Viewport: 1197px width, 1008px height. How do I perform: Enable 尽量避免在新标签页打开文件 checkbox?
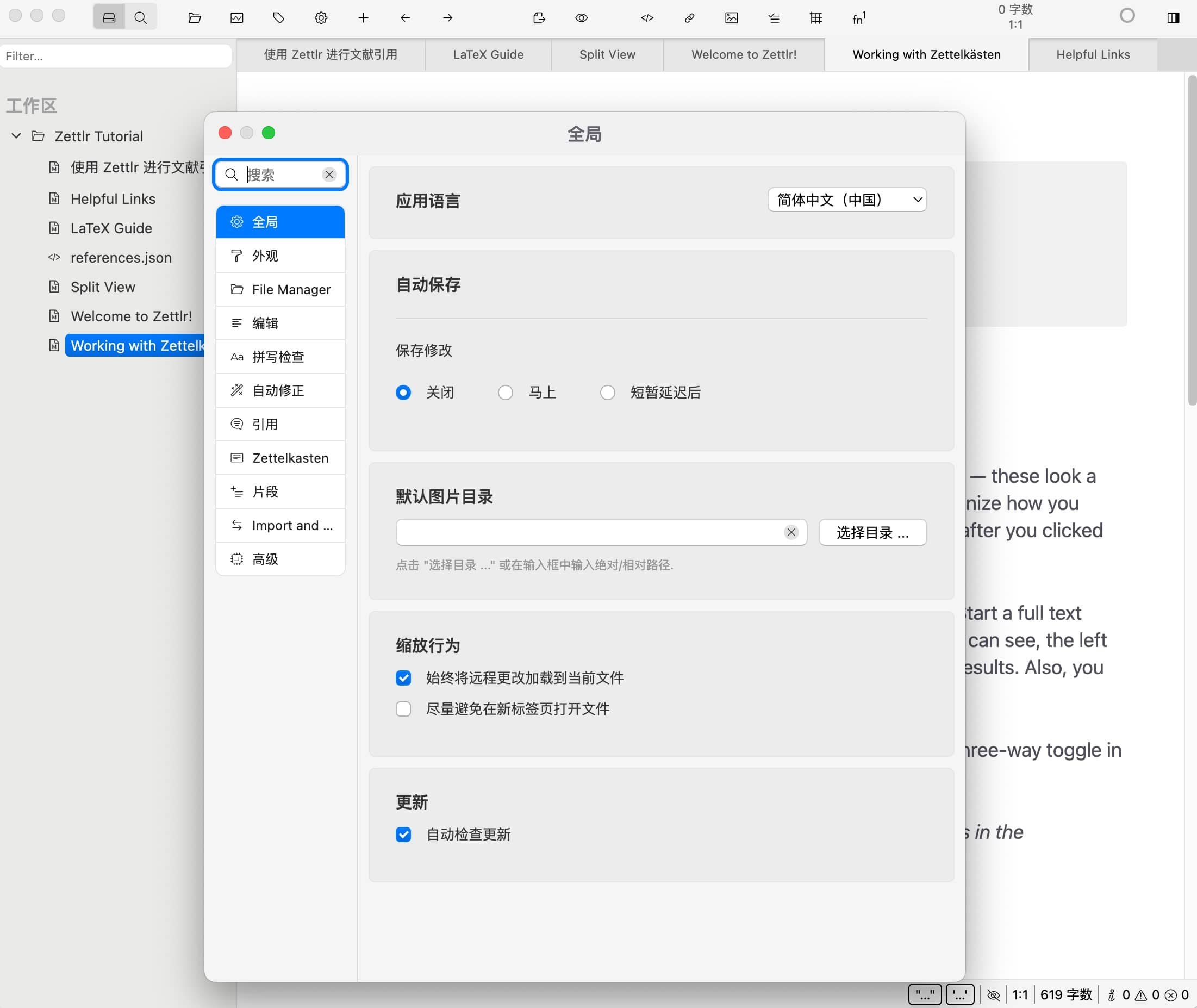point(403,708)
